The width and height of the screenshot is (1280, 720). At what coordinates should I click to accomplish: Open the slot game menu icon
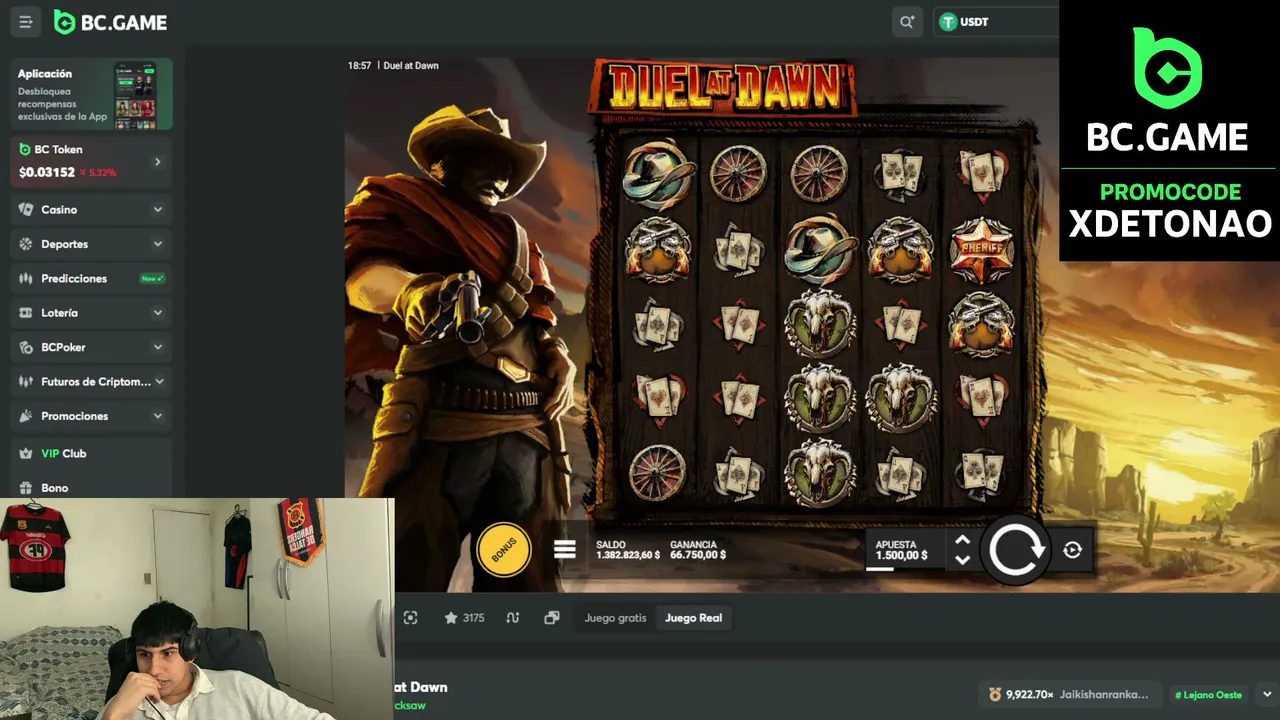[565, 549]
